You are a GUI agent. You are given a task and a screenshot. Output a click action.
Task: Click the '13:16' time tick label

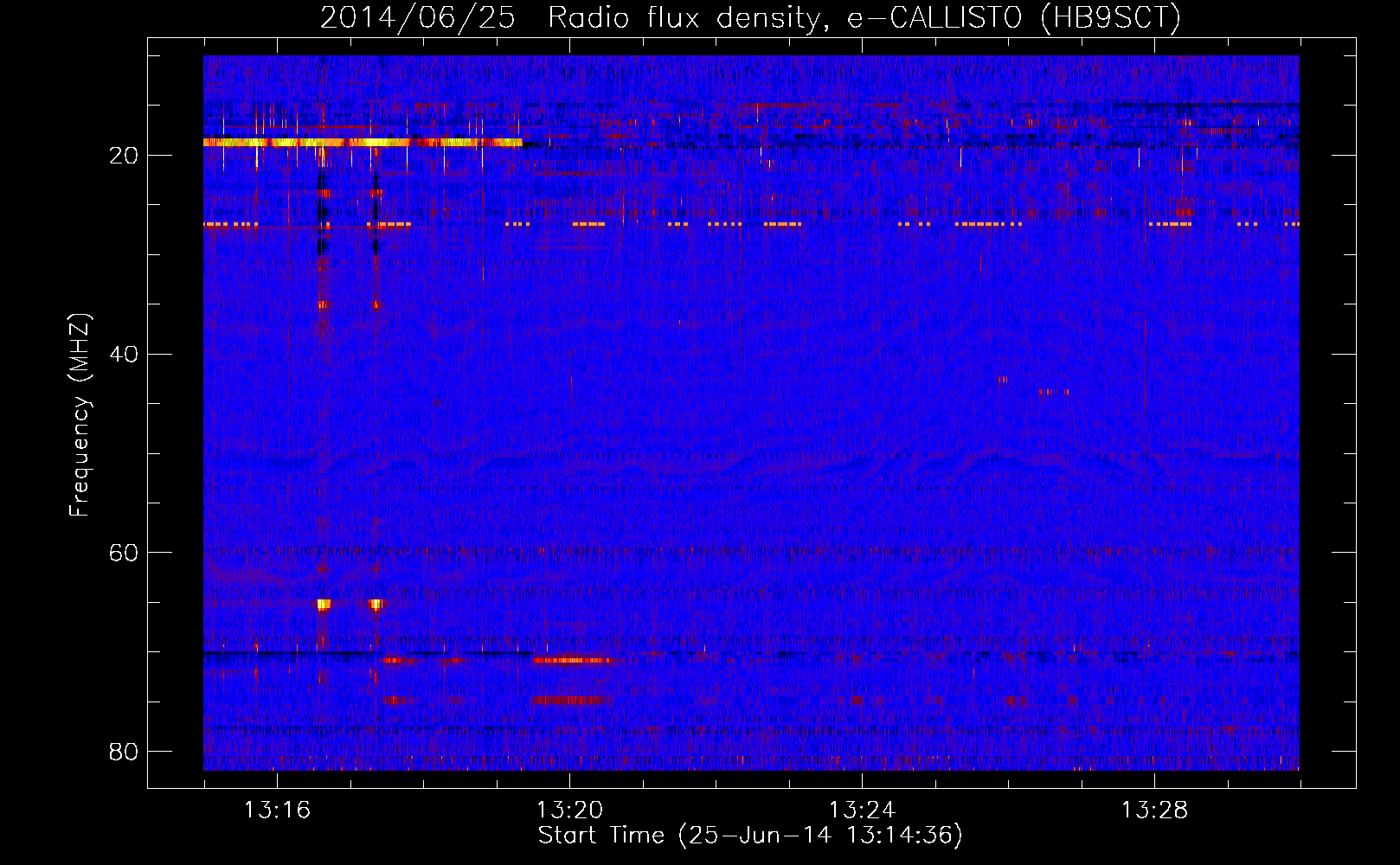point(277,811)
